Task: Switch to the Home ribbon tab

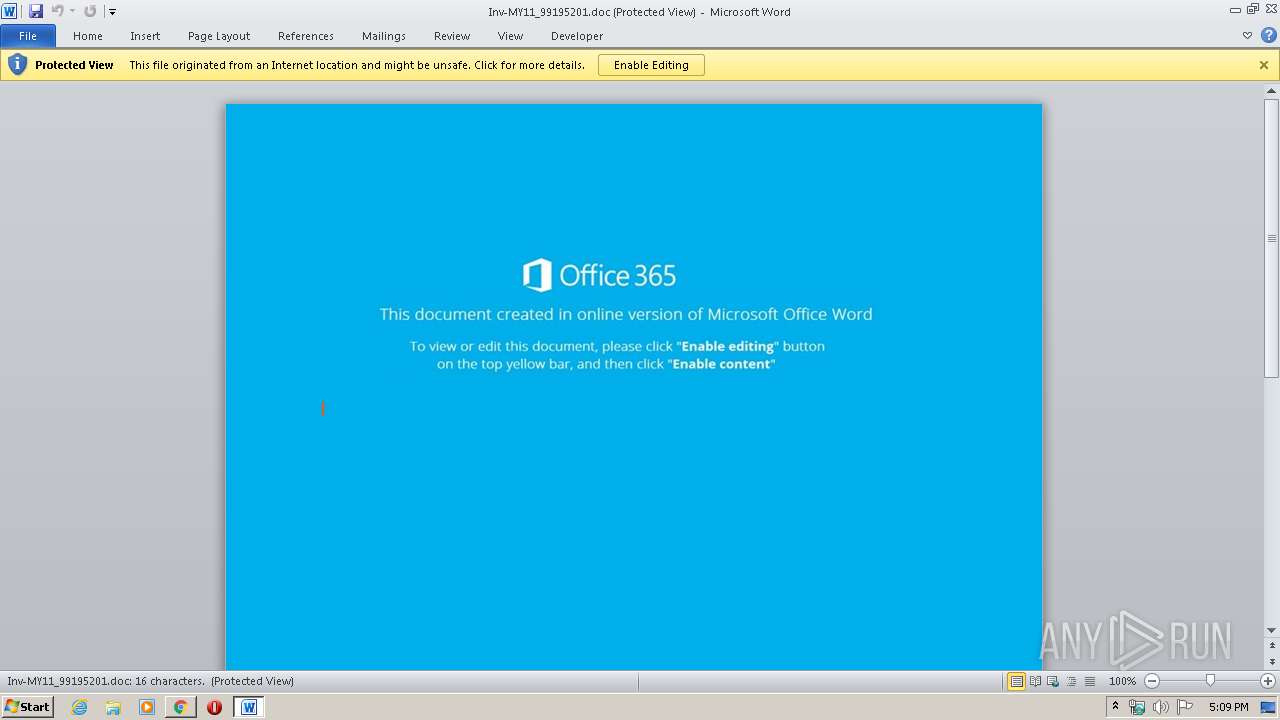Action: pyautogui.click(x=88, y=36)
